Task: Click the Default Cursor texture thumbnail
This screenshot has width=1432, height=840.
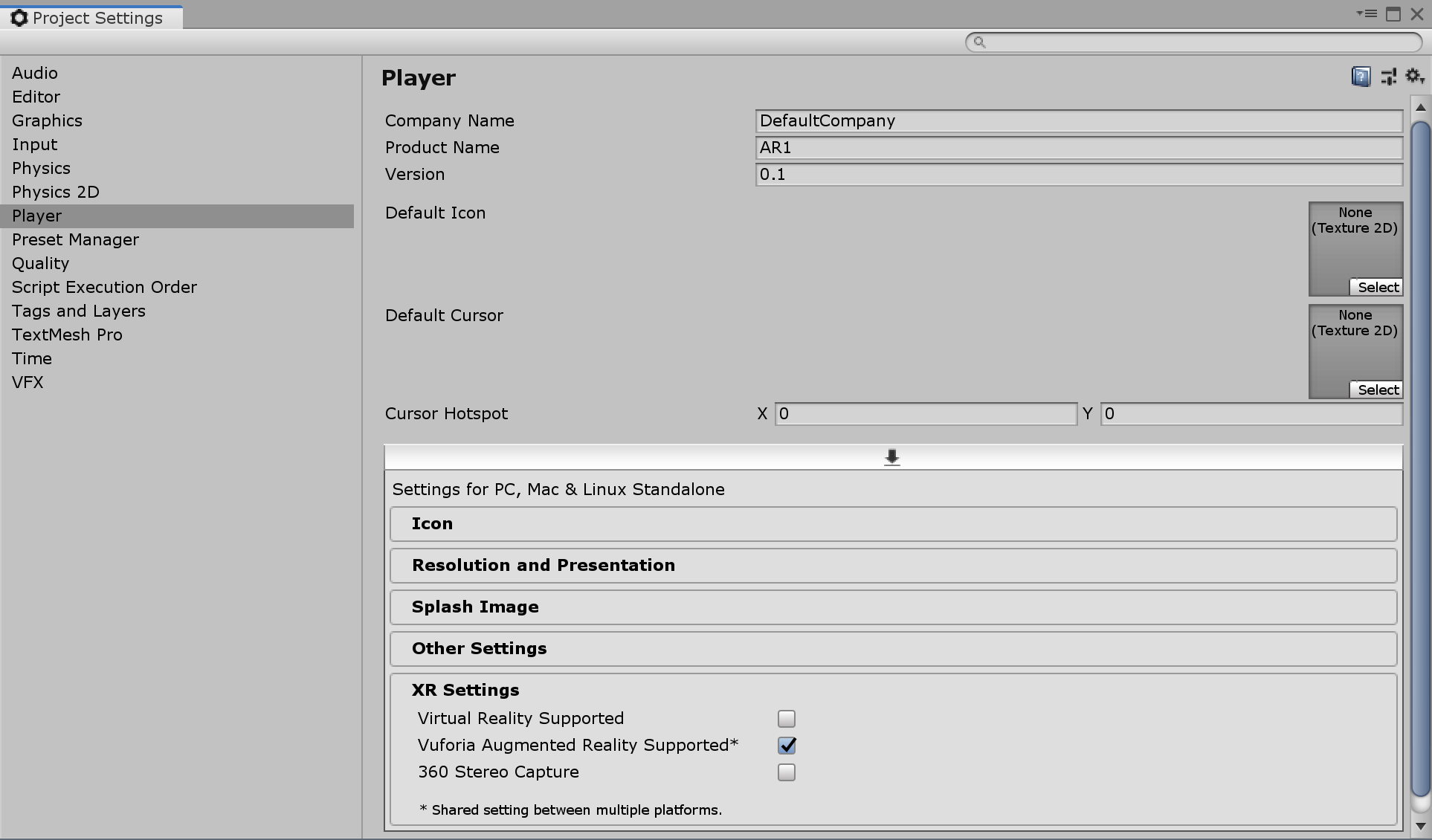Action: [1355, 352]
